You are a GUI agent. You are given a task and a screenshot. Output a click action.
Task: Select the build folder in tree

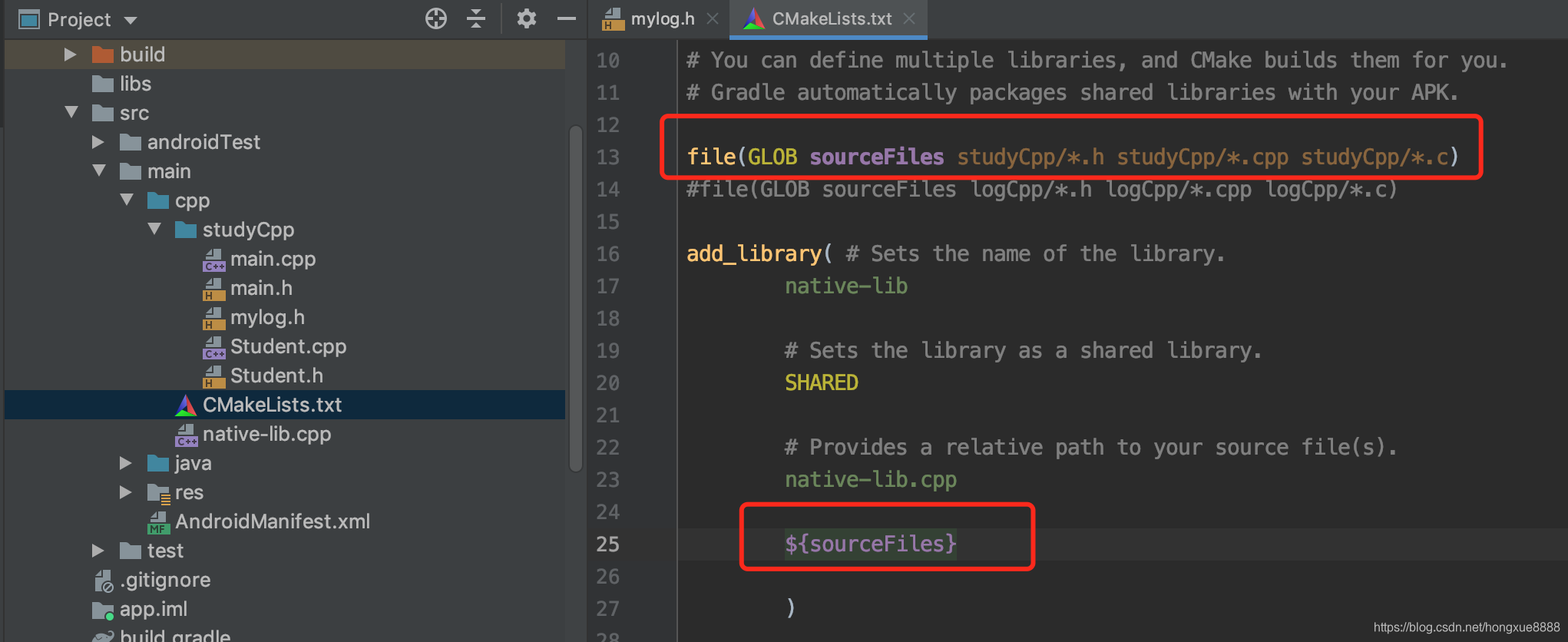[285, 55]
